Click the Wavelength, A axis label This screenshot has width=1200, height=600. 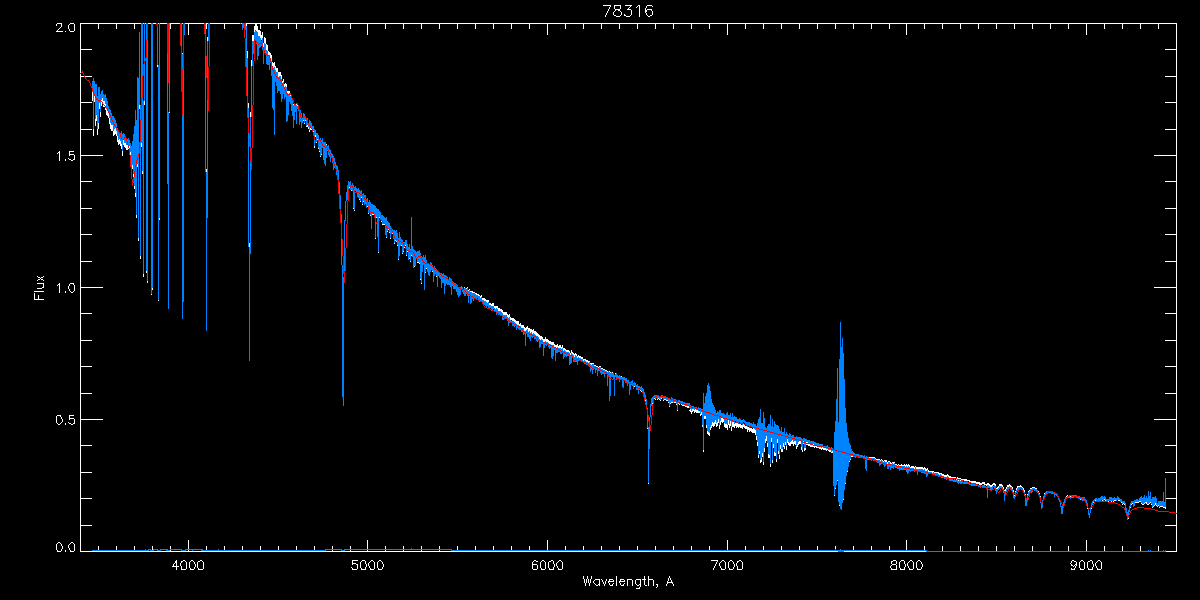627,582
